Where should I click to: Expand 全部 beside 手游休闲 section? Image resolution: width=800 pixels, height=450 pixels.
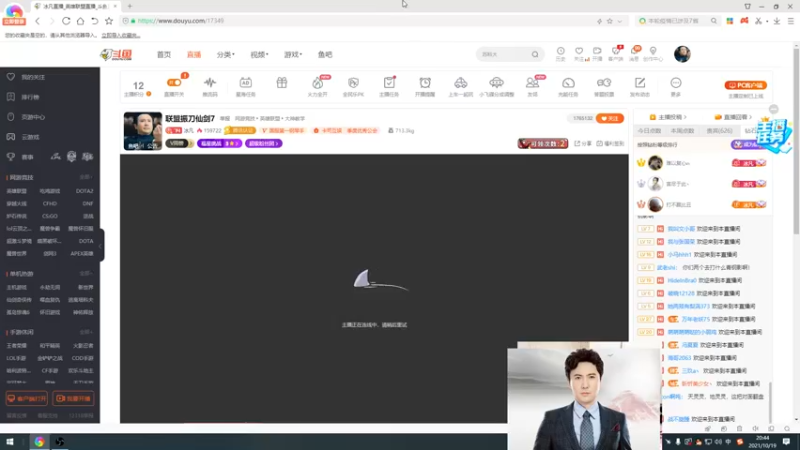[86, 332]
